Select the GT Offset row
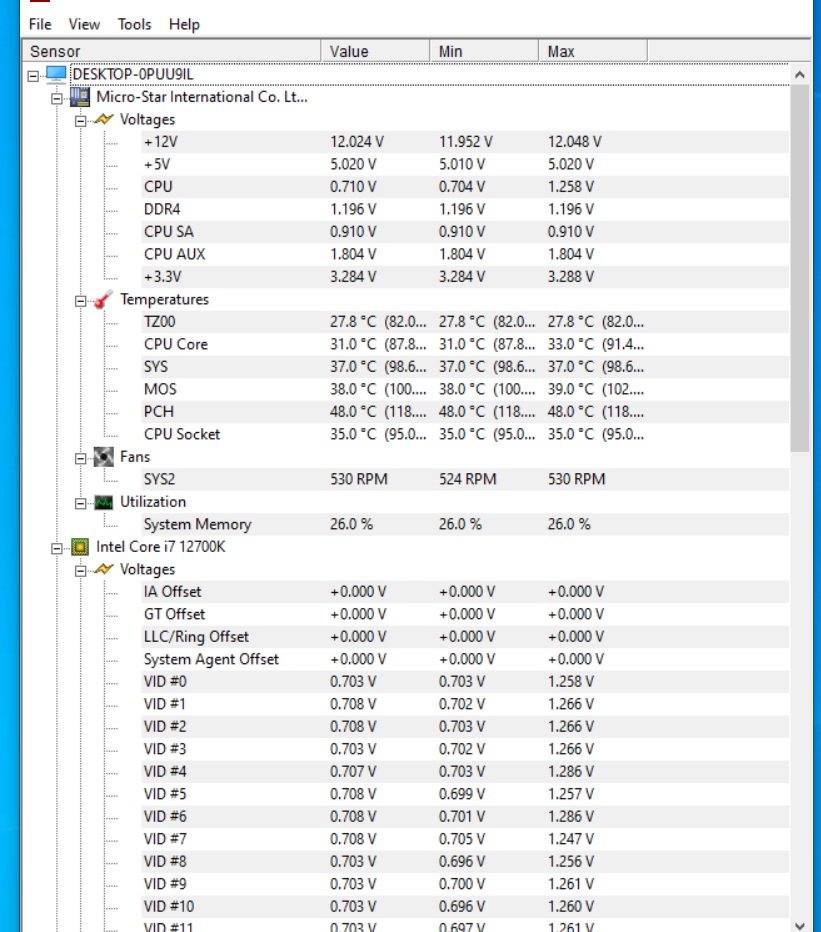This screenshot has width=821, height=932. coord(465,614)
